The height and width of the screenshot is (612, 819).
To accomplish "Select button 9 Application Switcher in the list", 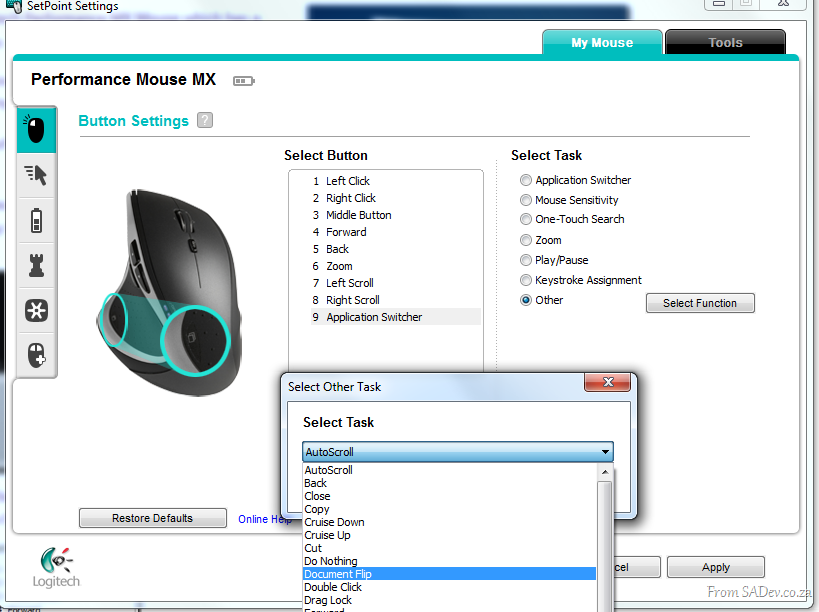I will coord(395,317).
